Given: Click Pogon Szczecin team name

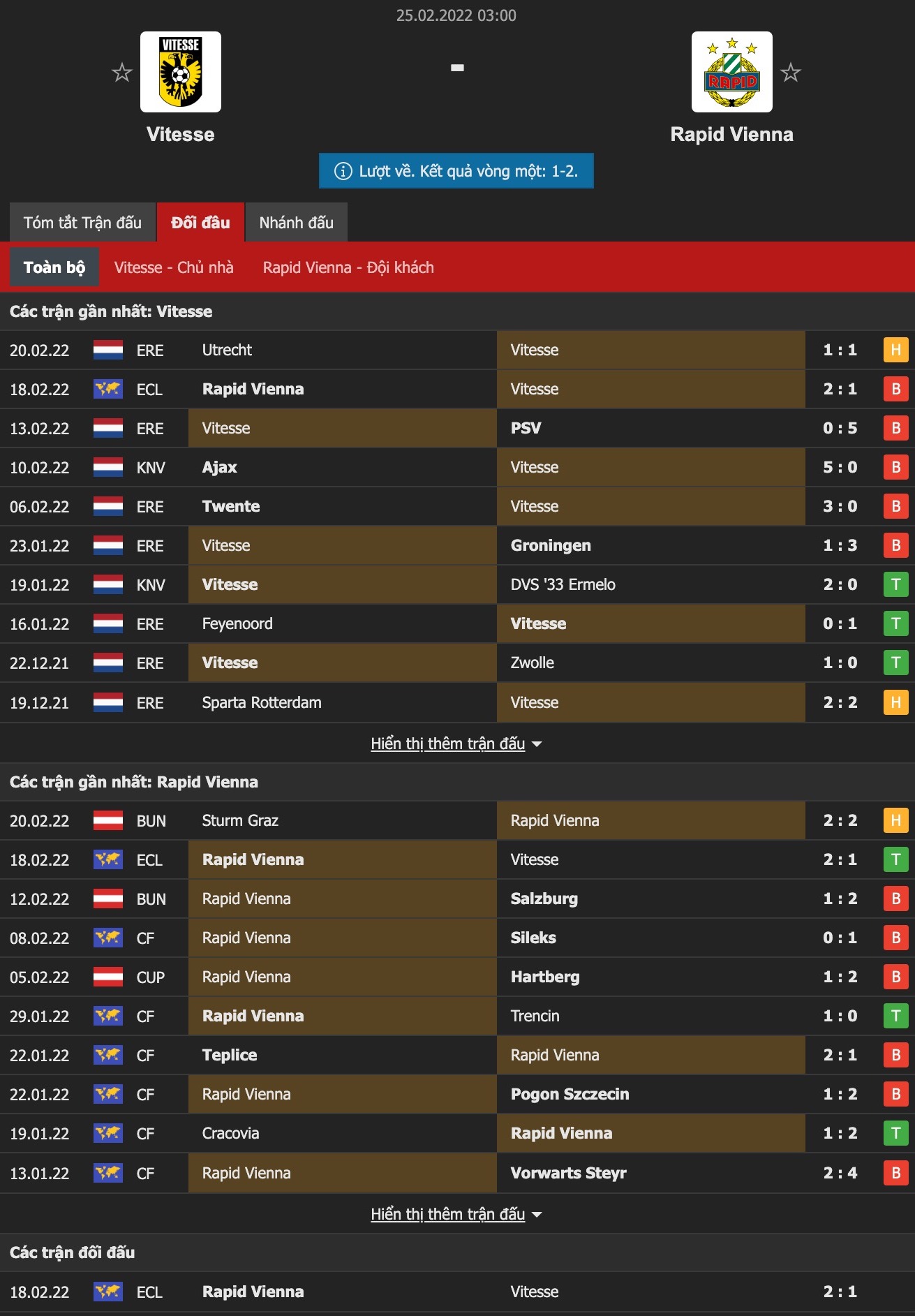Looking at the screenshot, I should [570, 1094].
